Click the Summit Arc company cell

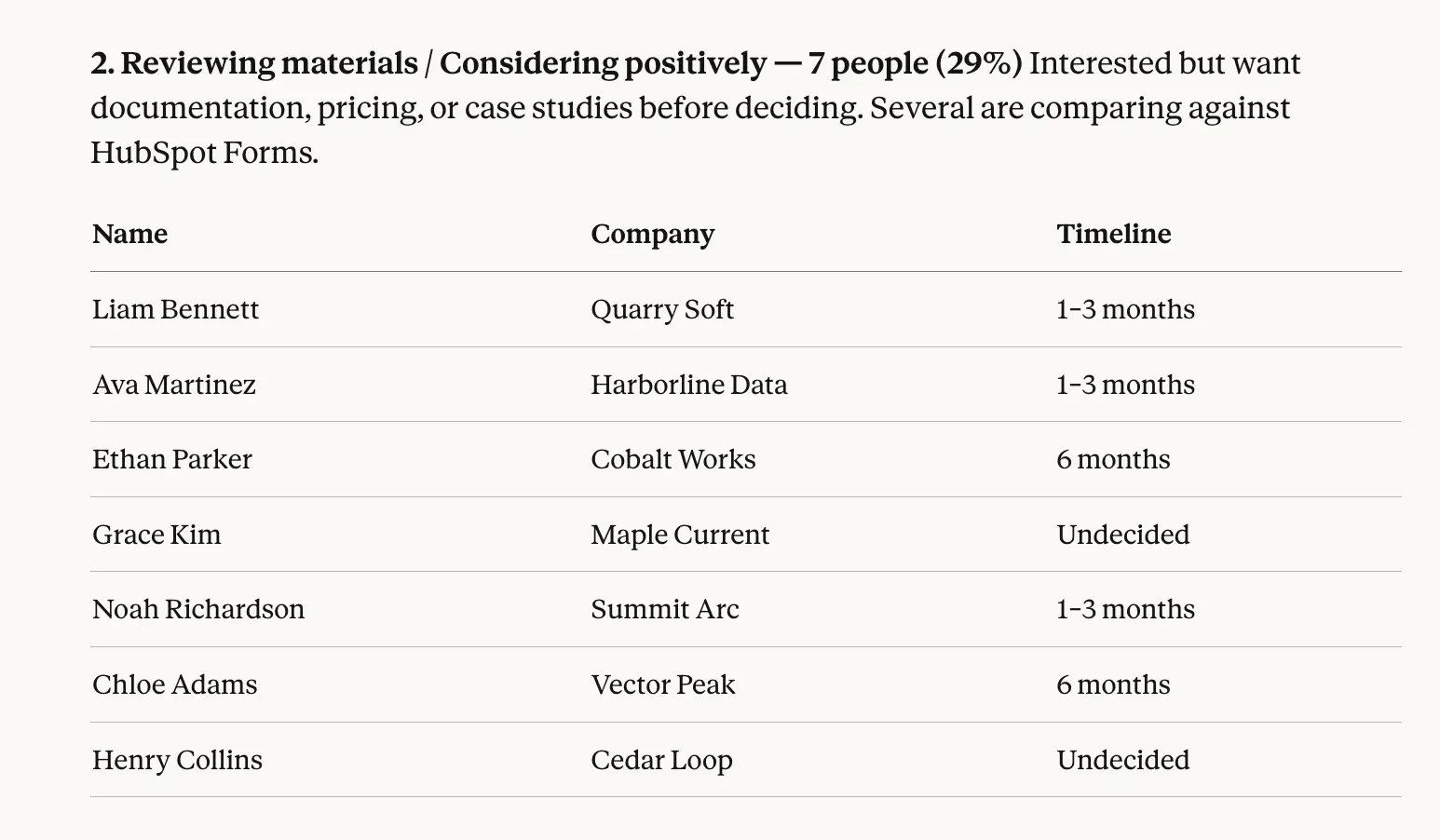tap(664, 609)
